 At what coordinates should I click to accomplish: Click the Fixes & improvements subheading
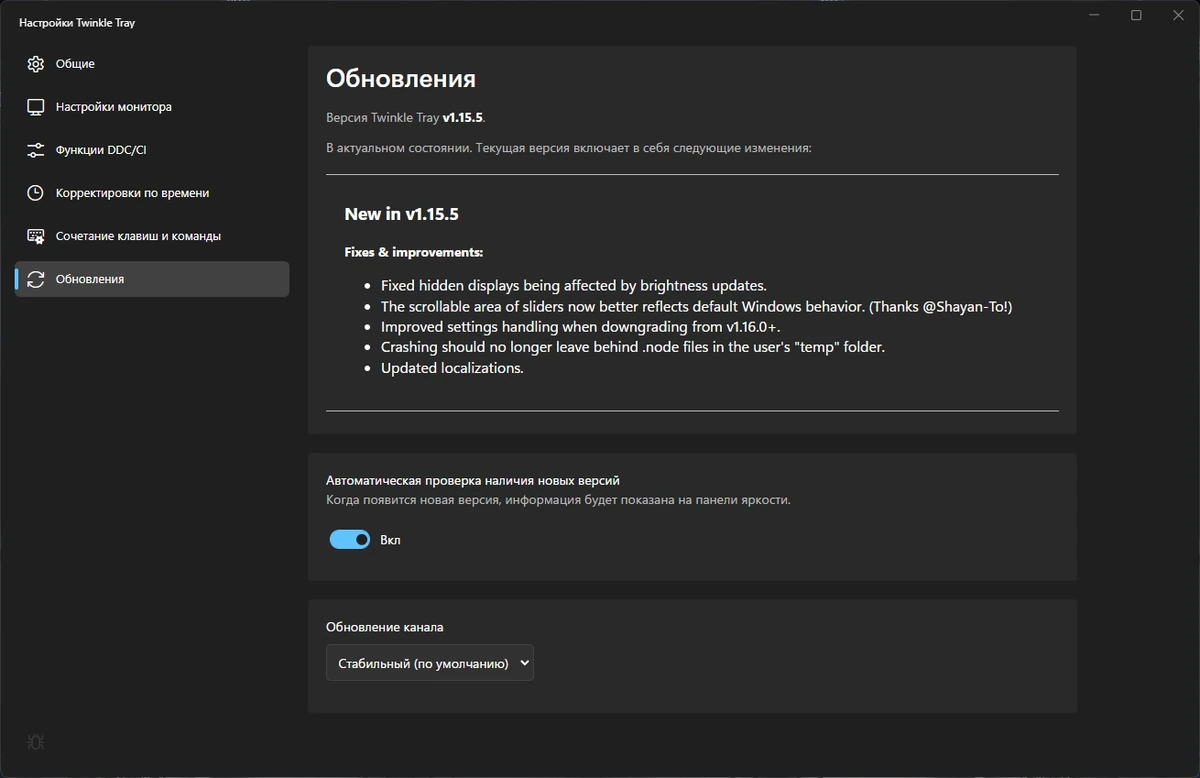coord(414,252)
